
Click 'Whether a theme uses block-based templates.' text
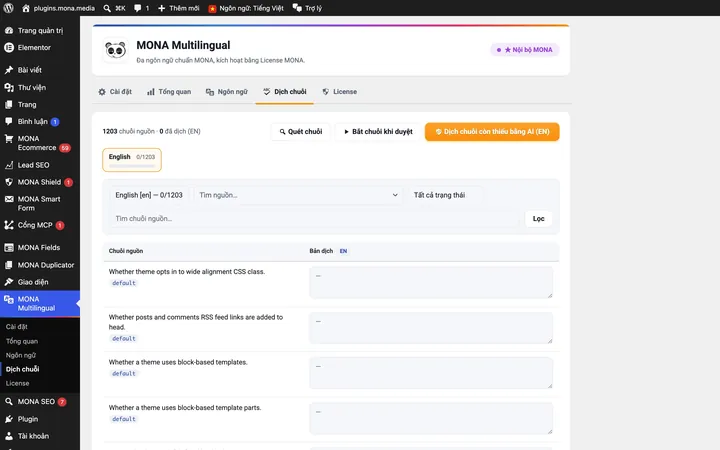click(178, 362)
